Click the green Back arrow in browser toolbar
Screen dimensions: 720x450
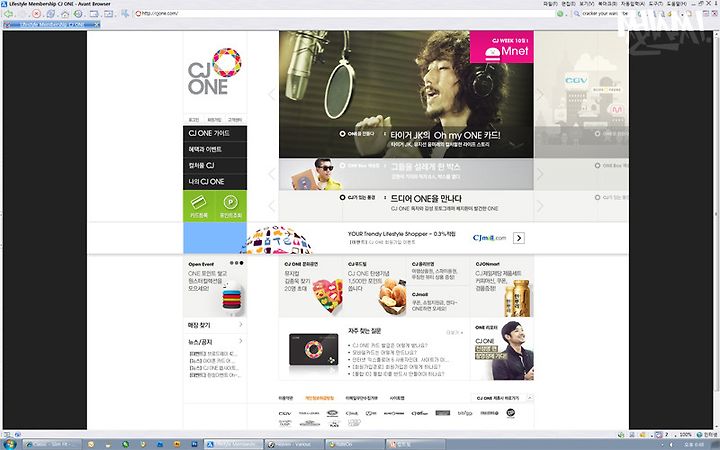(8, 14)
